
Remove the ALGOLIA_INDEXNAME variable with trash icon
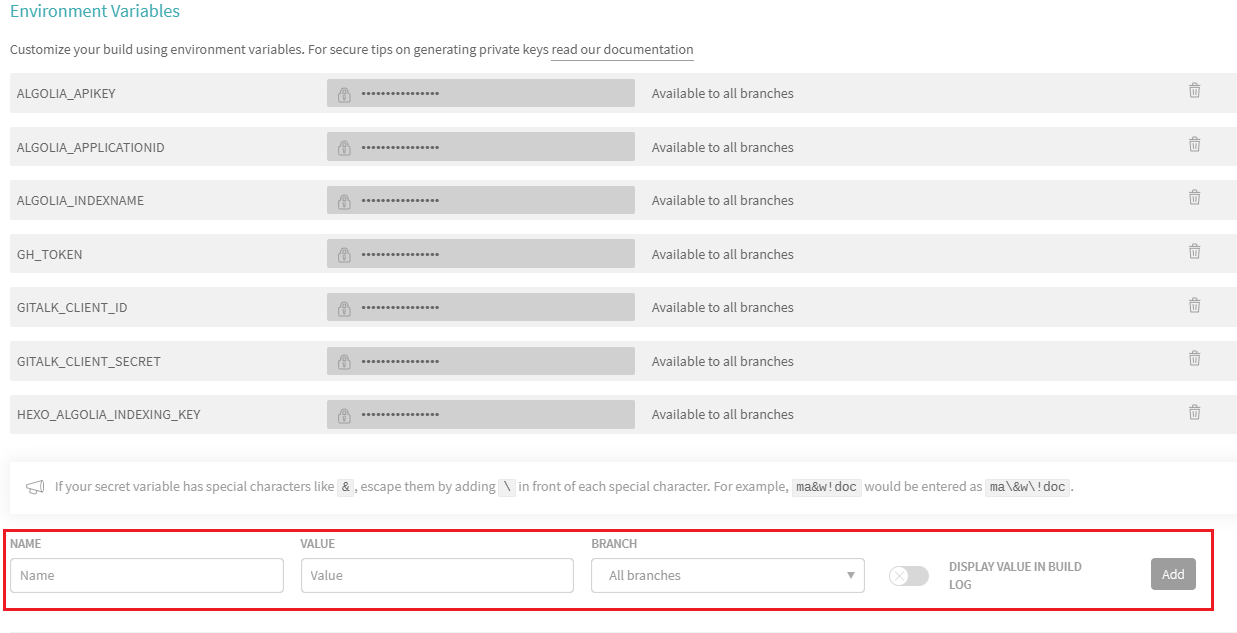[1194, 198]
